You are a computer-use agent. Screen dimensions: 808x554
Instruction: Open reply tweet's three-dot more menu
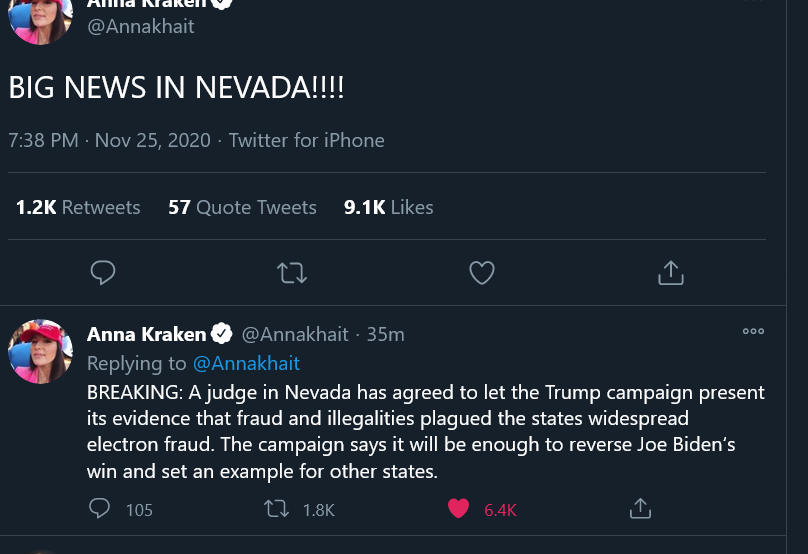coord(753,331)
